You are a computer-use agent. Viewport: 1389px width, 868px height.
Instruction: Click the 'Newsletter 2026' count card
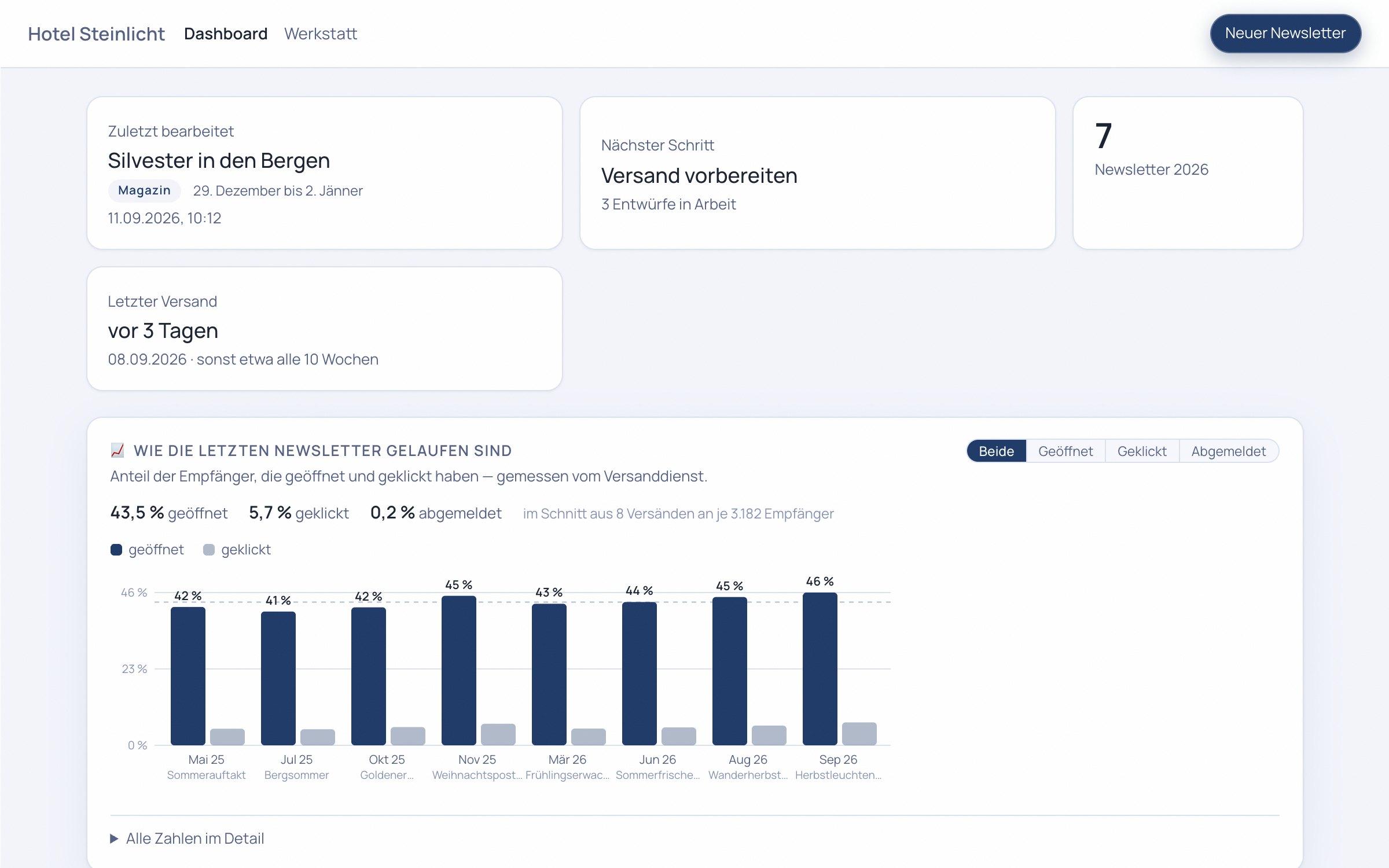(x=1188, y=173)
